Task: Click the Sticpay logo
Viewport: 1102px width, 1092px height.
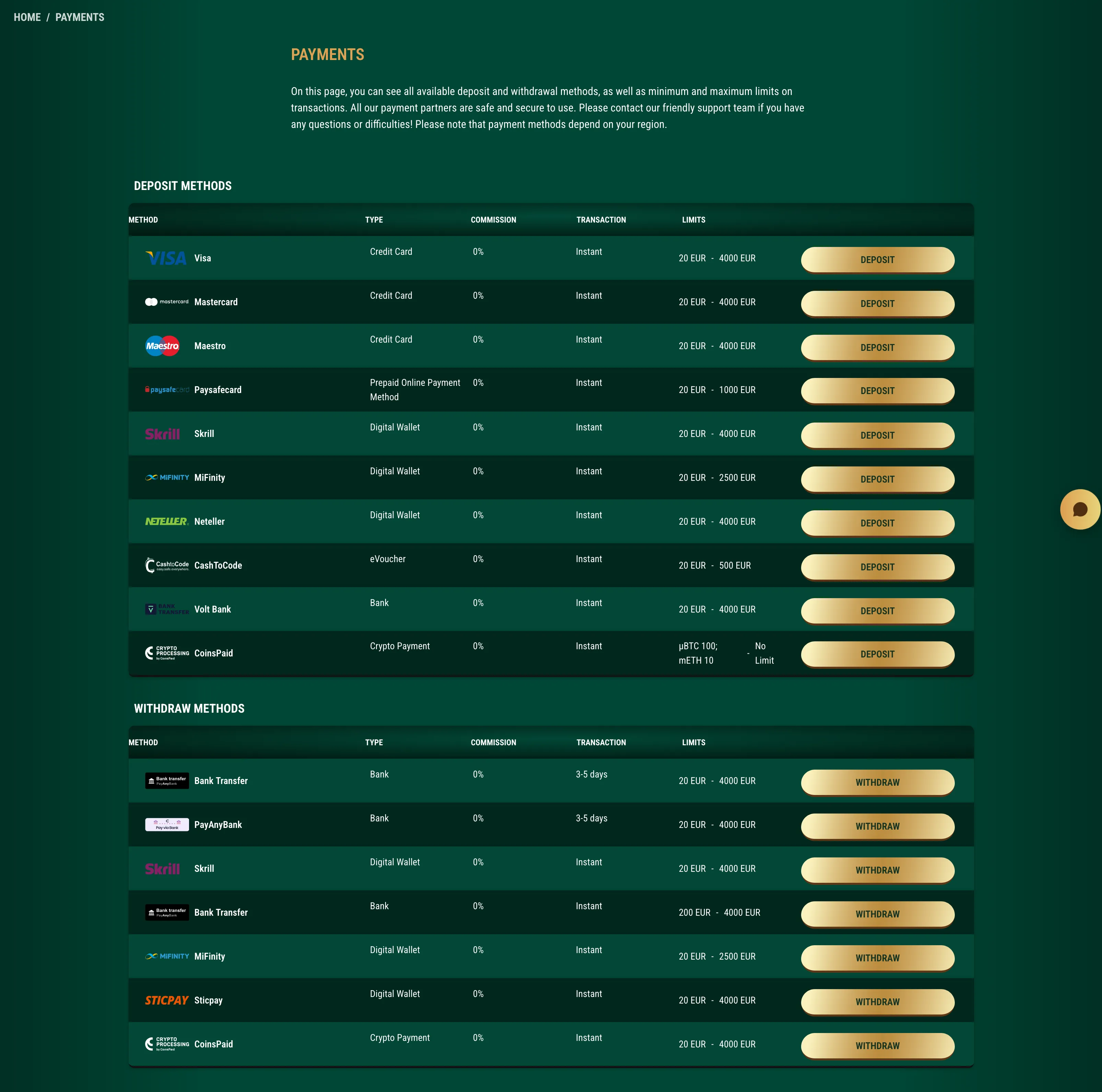Action: [166, 1000]
